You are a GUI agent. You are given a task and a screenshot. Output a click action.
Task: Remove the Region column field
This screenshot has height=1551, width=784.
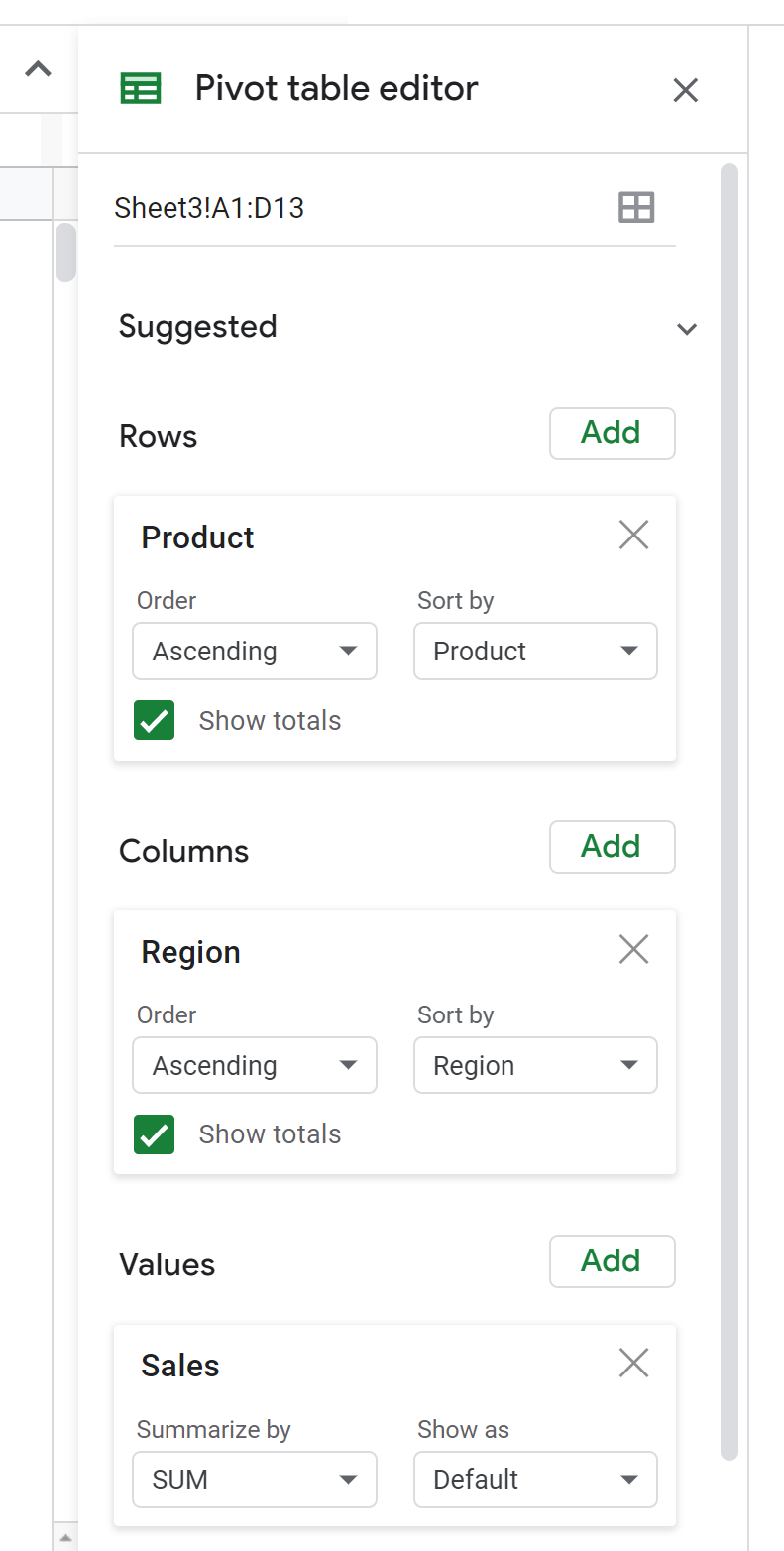pos(633,950)
